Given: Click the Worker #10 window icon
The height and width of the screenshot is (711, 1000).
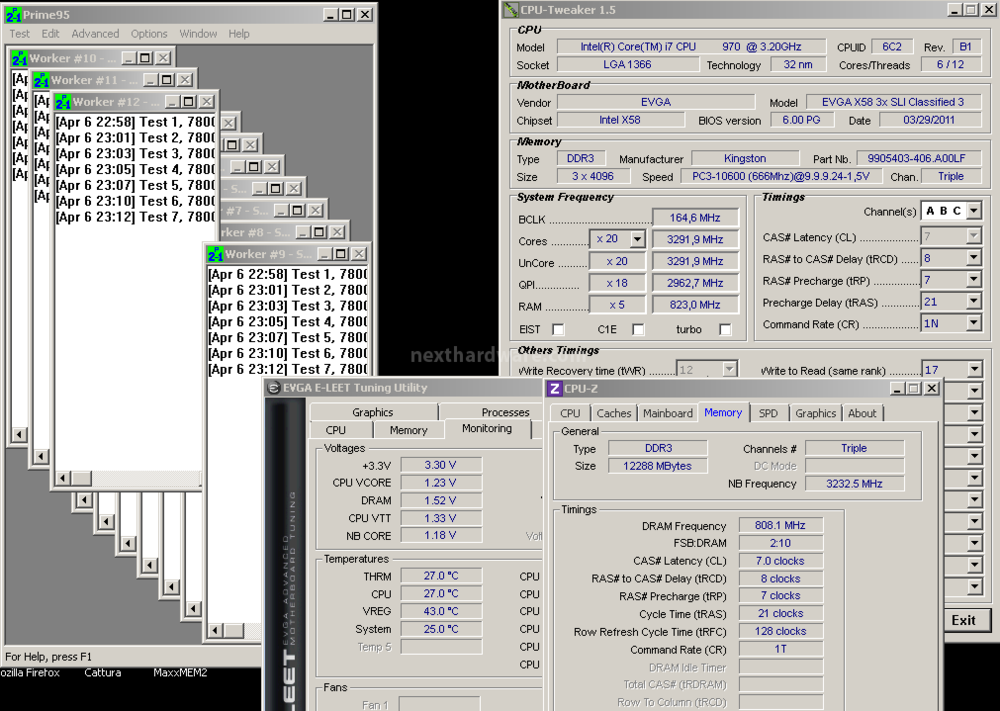Looking at the screenshot, I should pos(19,58).
